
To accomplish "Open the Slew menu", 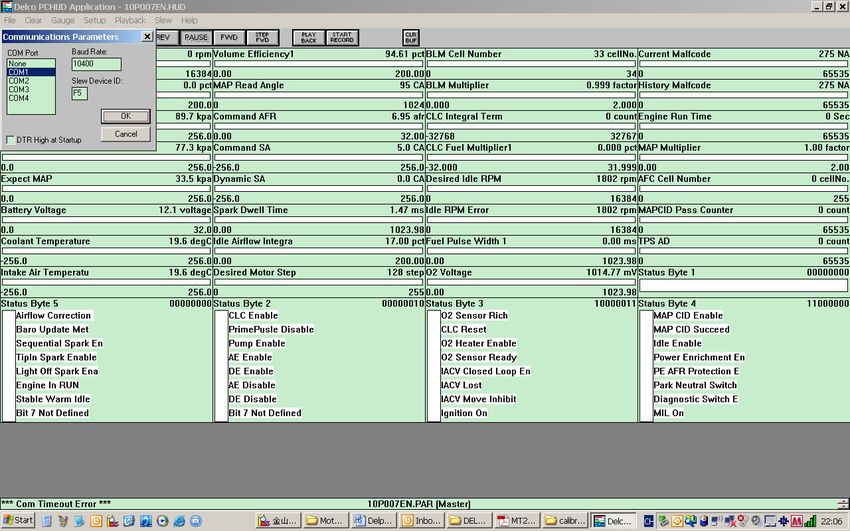I will tap(163, 20).
